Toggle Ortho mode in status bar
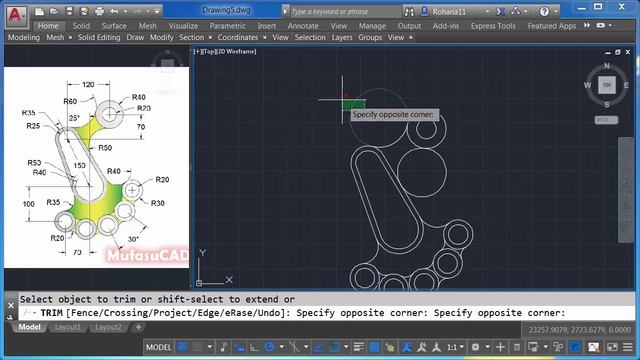 pyautogui.click(x=254, y=347)
